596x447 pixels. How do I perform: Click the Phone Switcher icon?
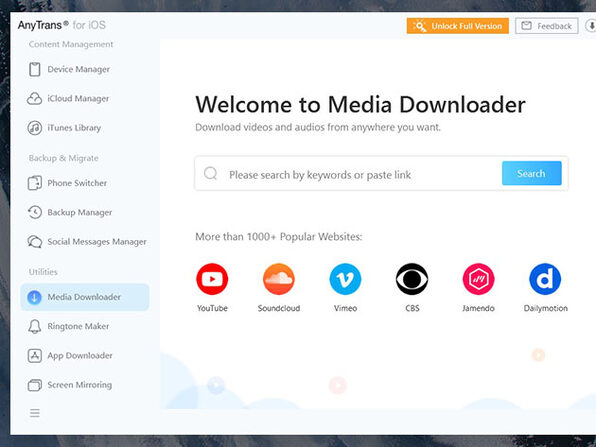pos(35,183)
